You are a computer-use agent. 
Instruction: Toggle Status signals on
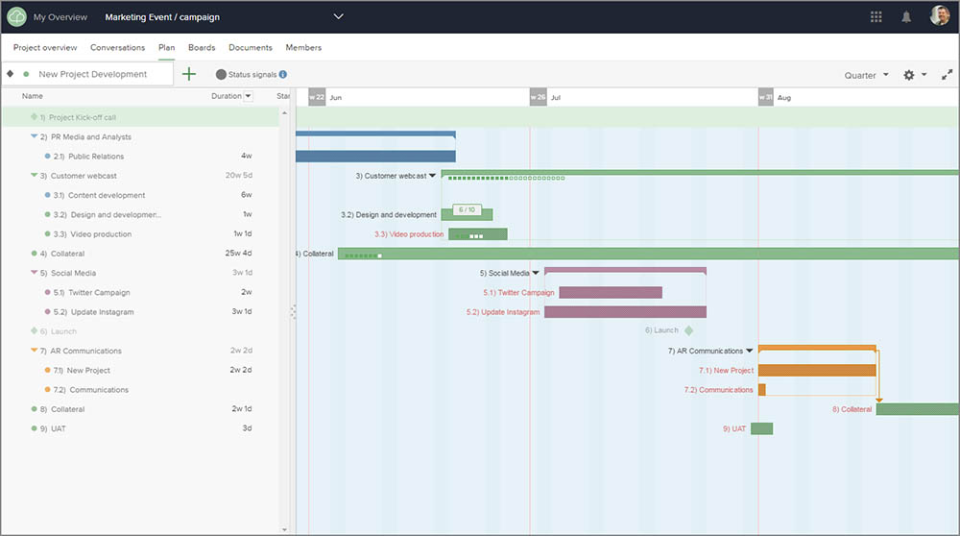(221, 74)
